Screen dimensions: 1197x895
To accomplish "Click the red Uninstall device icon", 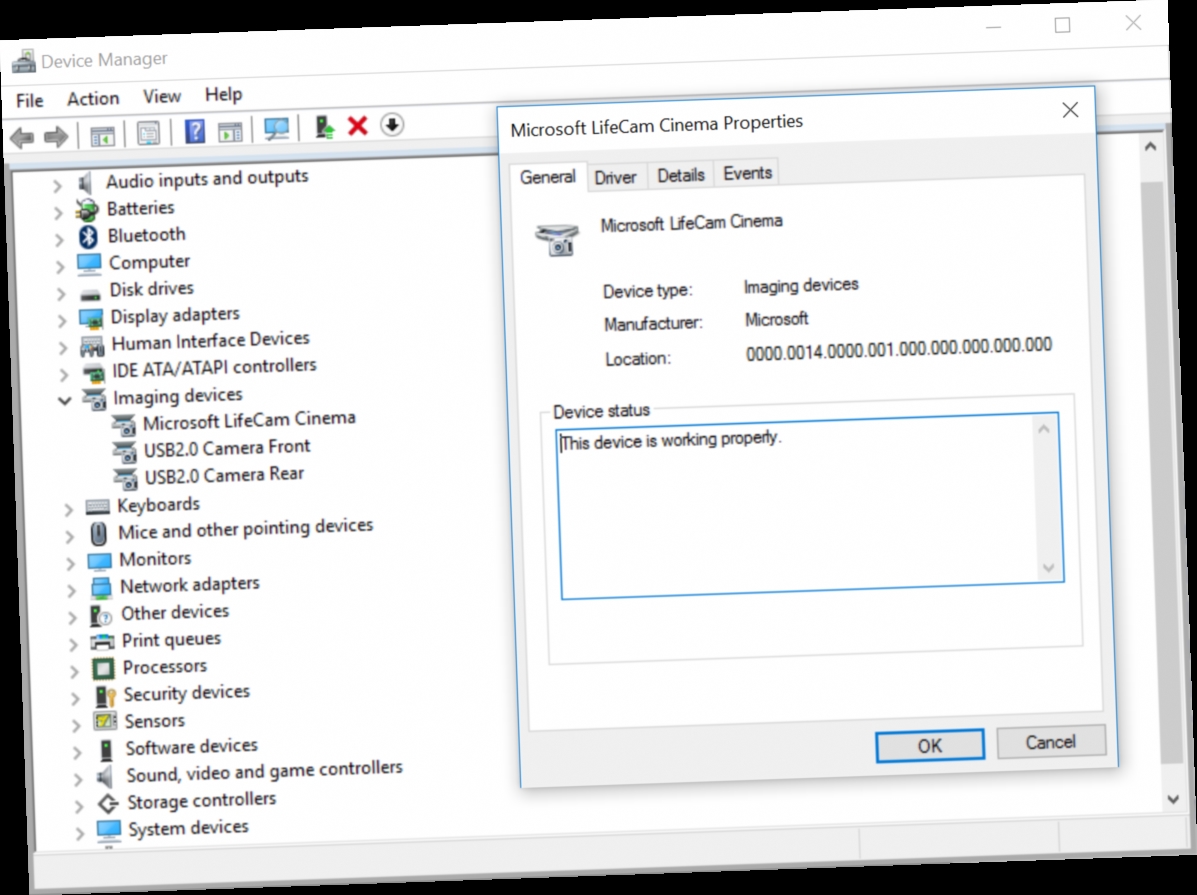I will 357,127.
